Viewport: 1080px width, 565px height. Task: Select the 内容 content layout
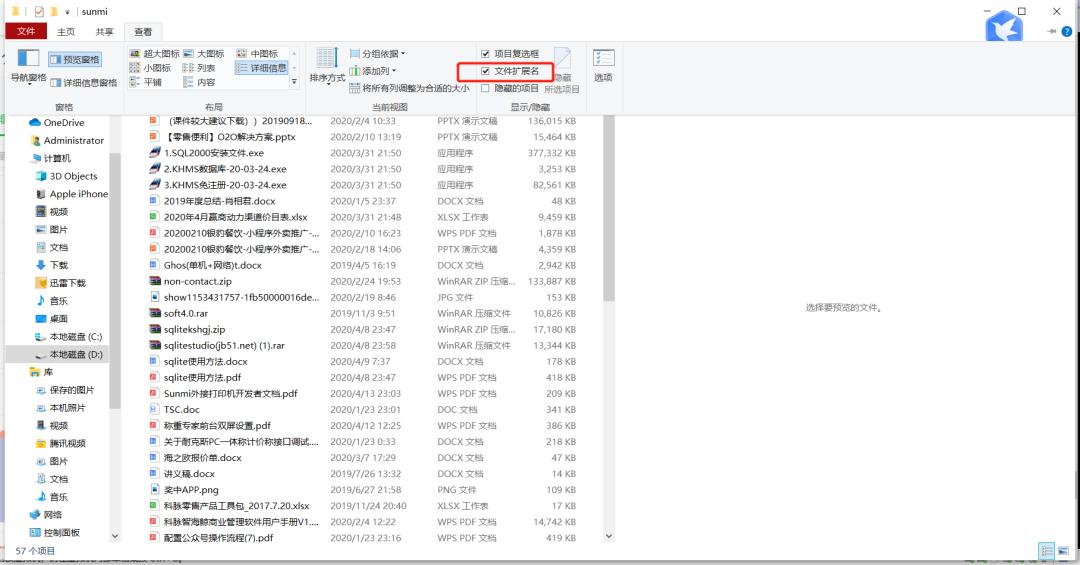tap(199, 83)
